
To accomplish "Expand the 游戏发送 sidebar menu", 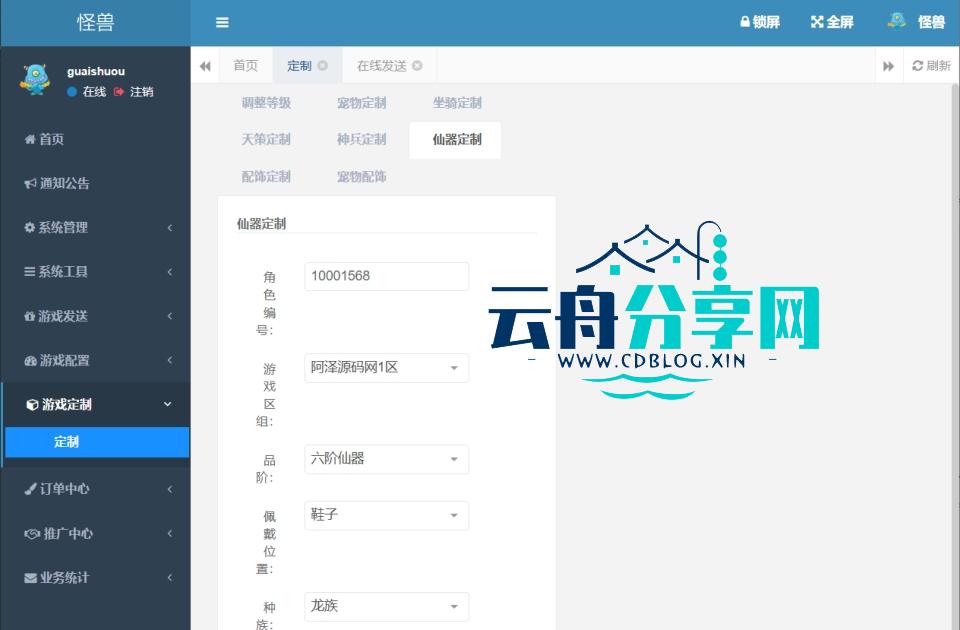I will (x=95, y=316).
